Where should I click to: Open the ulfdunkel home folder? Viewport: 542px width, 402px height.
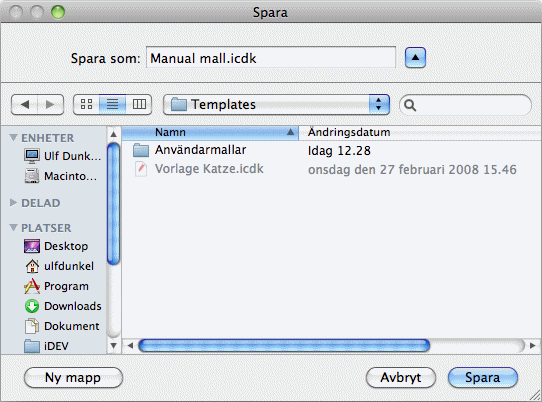point(59,266)
